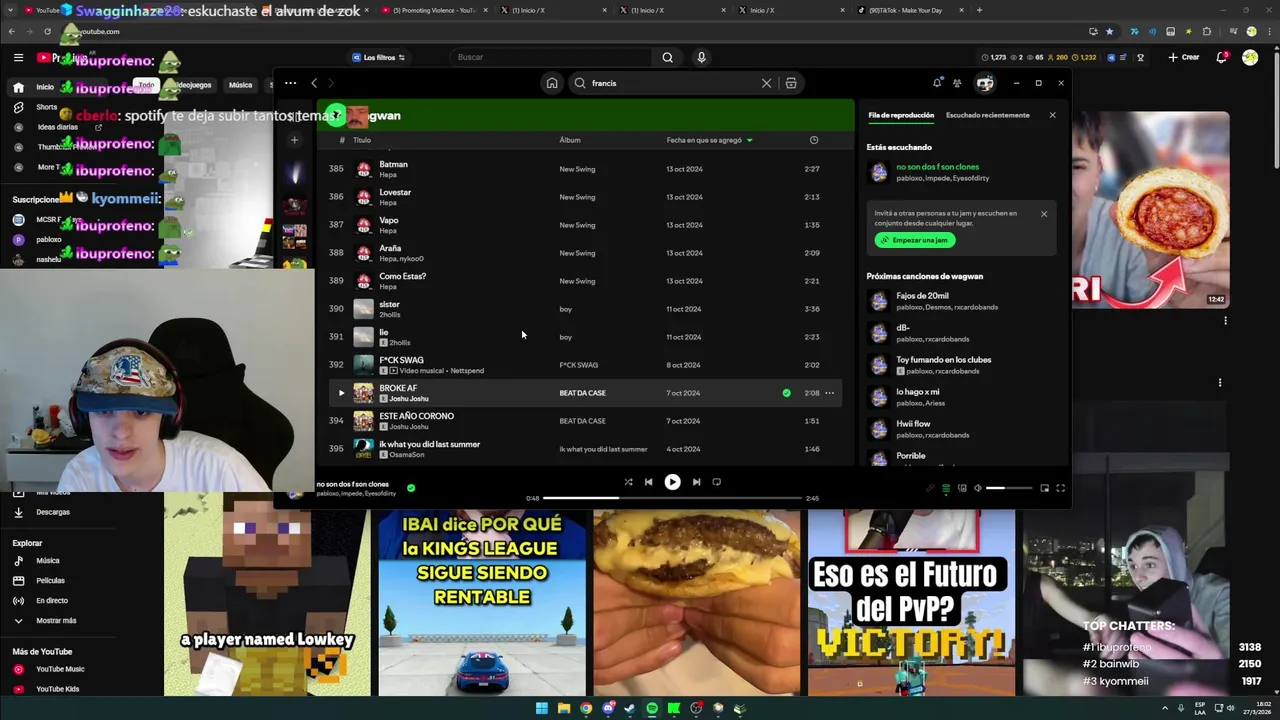Toggle saved checkmark on BROKE AF row
This screenshot has width=1280, height=720.
[x=786, y=393]
